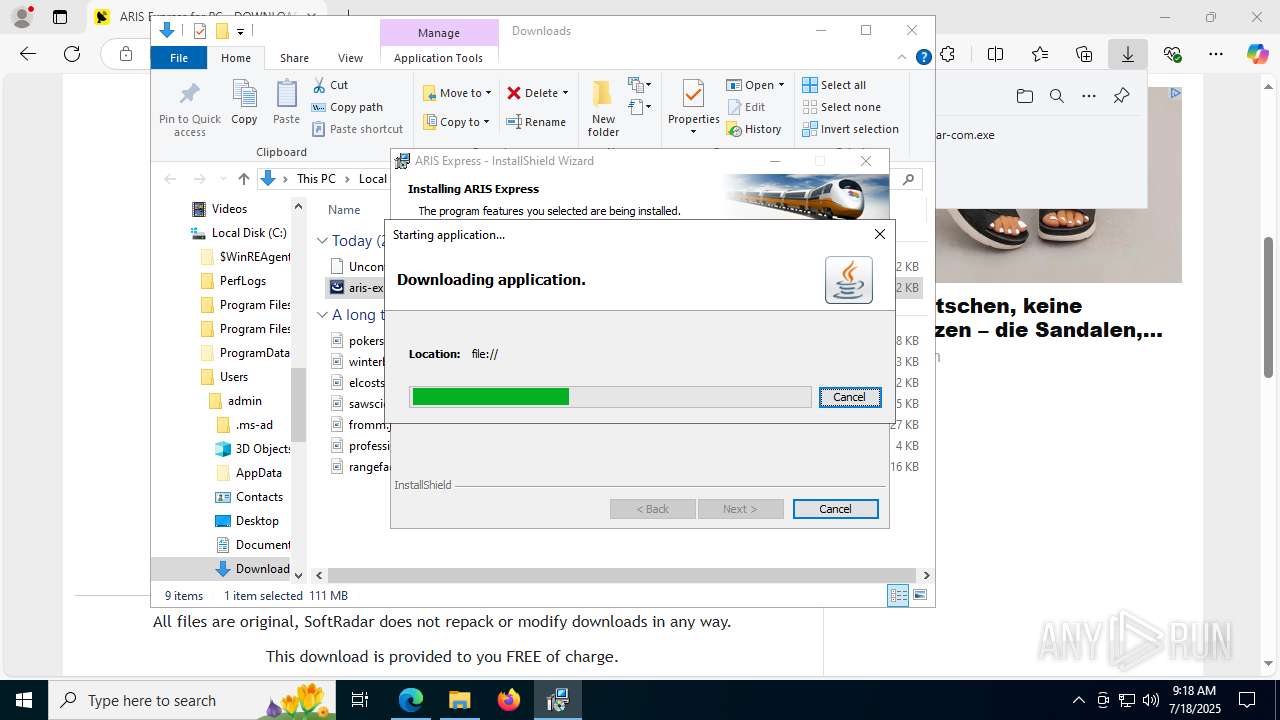
Task: Click the Edge back arrow
Action: pyautogui.click(x=28, y=54)
